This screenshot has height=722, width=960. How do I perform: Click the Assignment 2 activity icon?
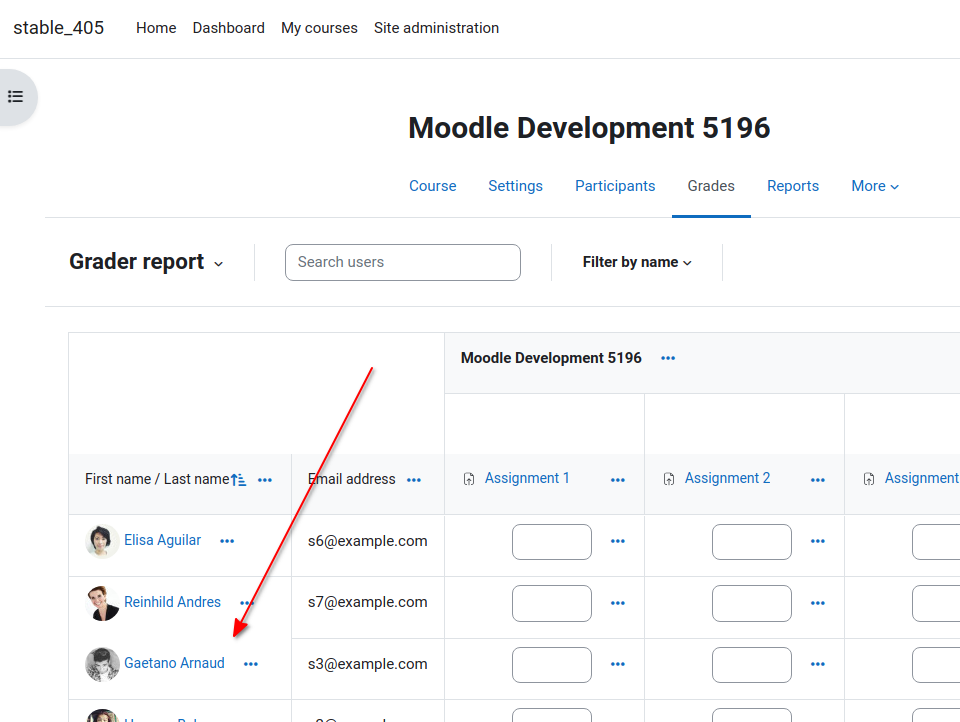(669, 479)
